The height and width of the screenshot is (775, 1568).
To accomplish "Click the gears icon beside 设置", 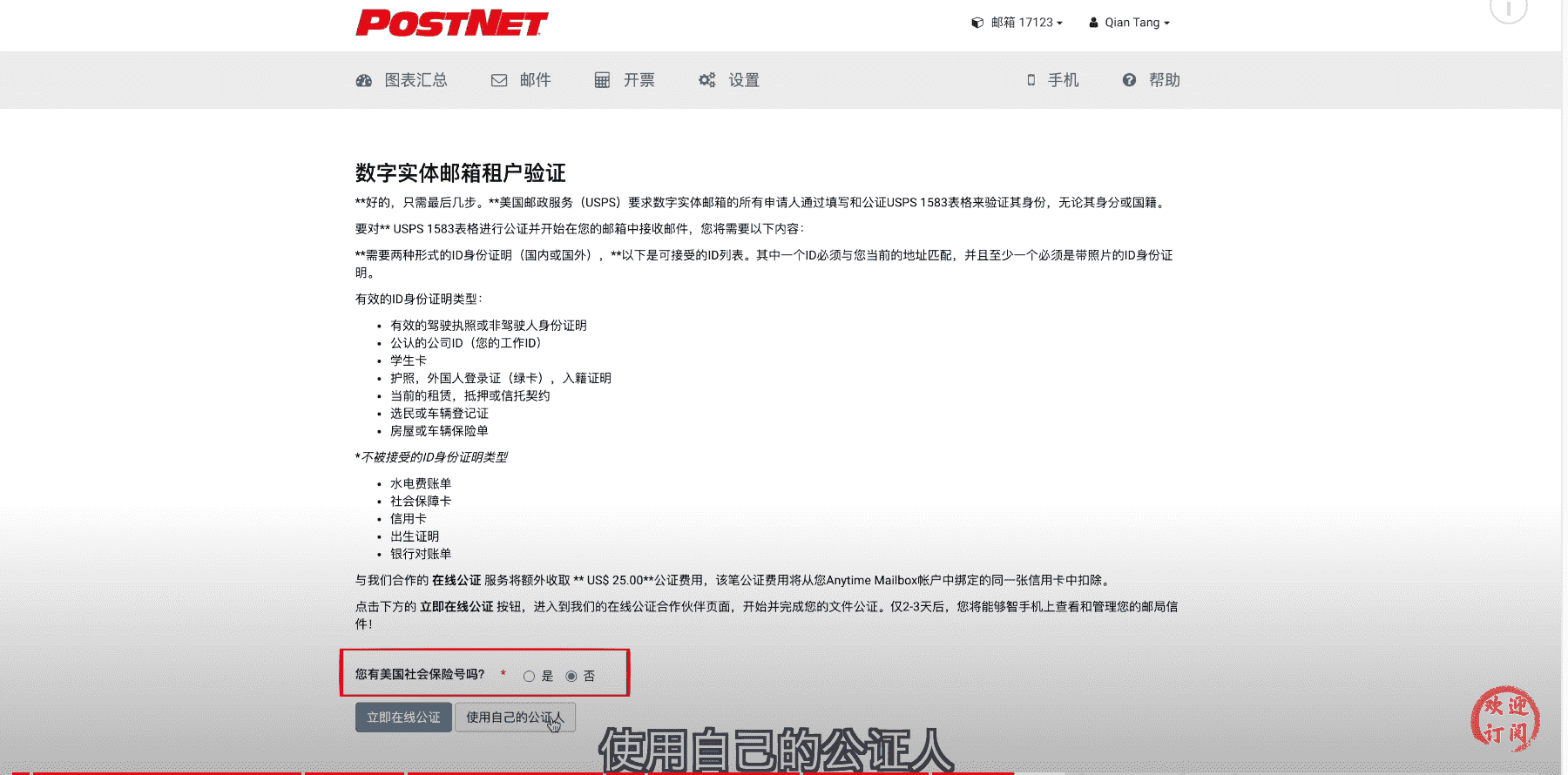I will point(706,80).
